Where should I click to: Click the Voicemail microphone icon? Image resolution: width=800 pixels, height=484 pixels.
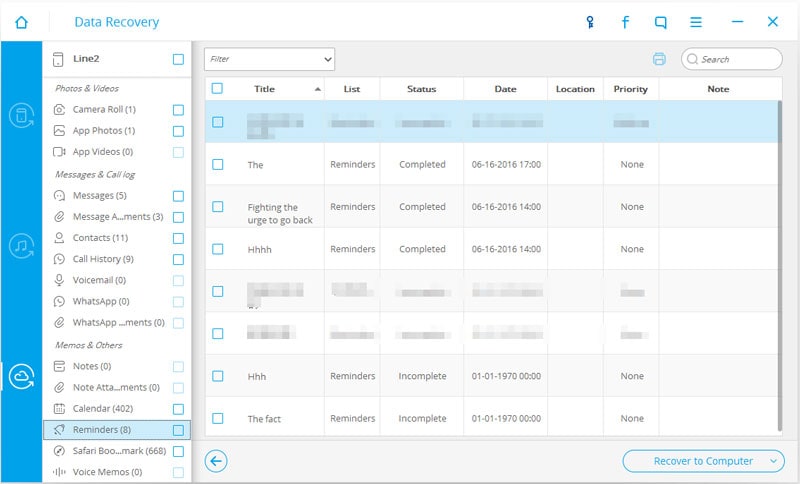[x=59, y=280]
